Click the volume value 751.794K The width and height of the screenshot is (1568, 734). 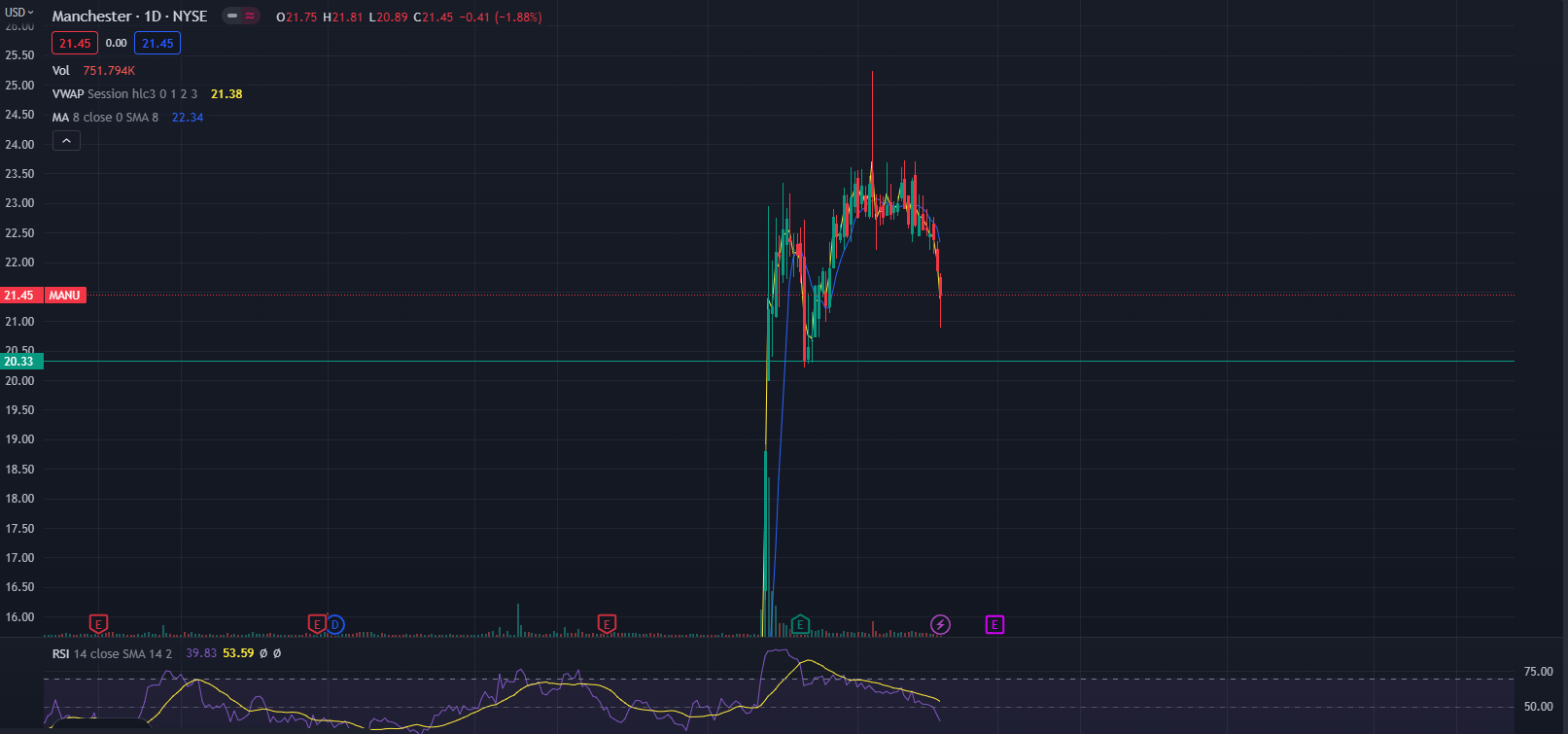[109, 71]
